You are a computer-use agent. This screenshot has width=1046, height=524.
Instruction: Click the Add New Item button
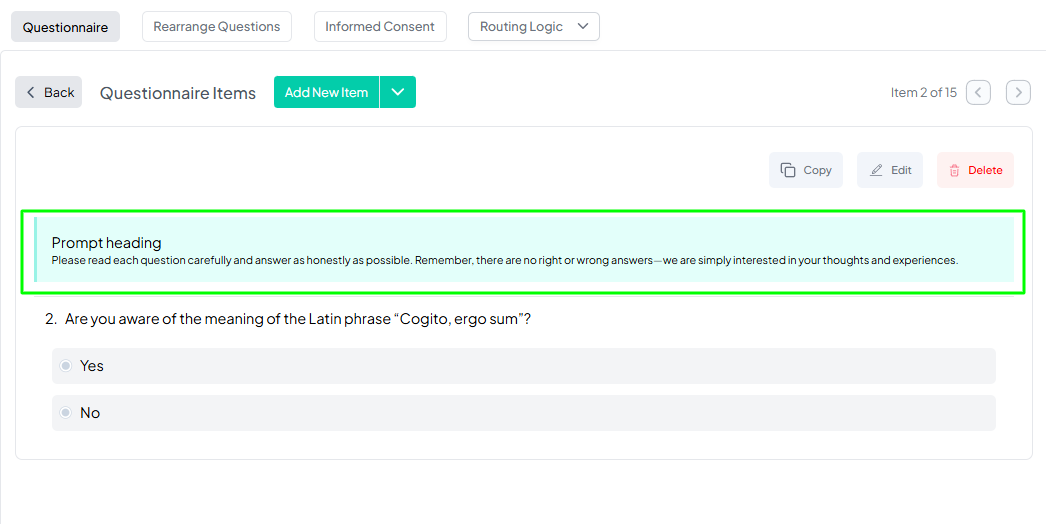tap(326, 92)
